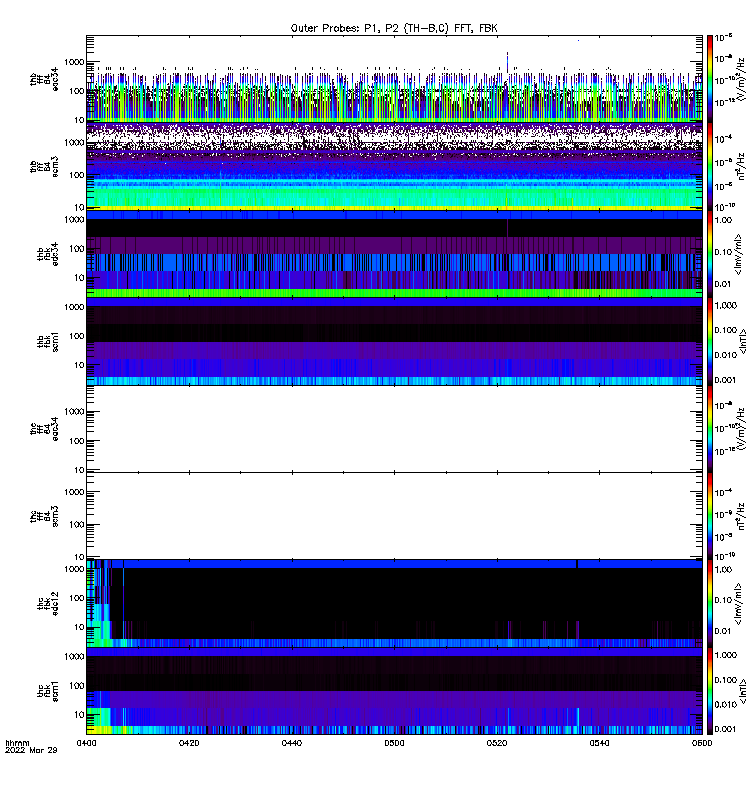Click the color bar beside thb fbk scm1 panel
This screenshot has height=800, width=750.
click(x=709, y=341)
